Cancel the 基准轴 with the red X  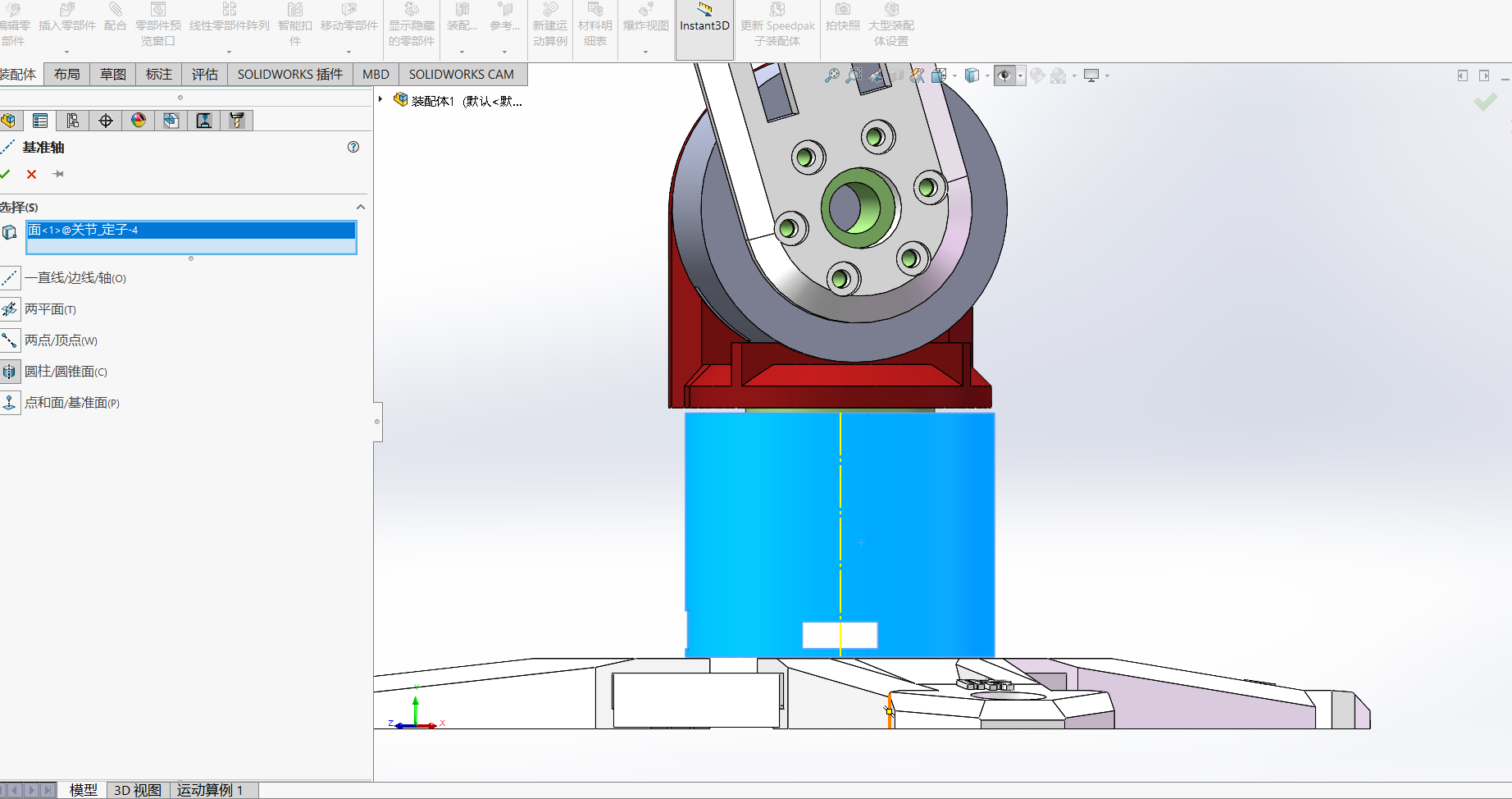pos(31,174)
